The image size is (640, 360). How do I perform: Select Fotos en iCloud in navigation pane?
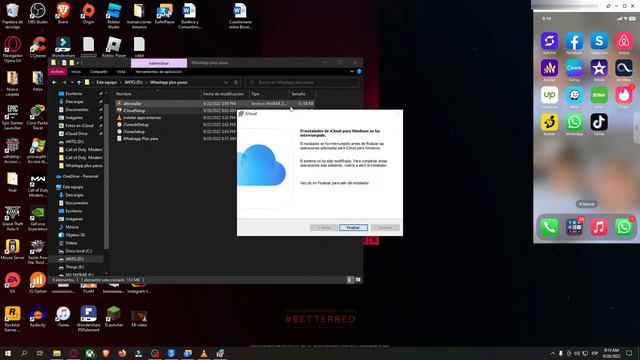coord(79,125)
